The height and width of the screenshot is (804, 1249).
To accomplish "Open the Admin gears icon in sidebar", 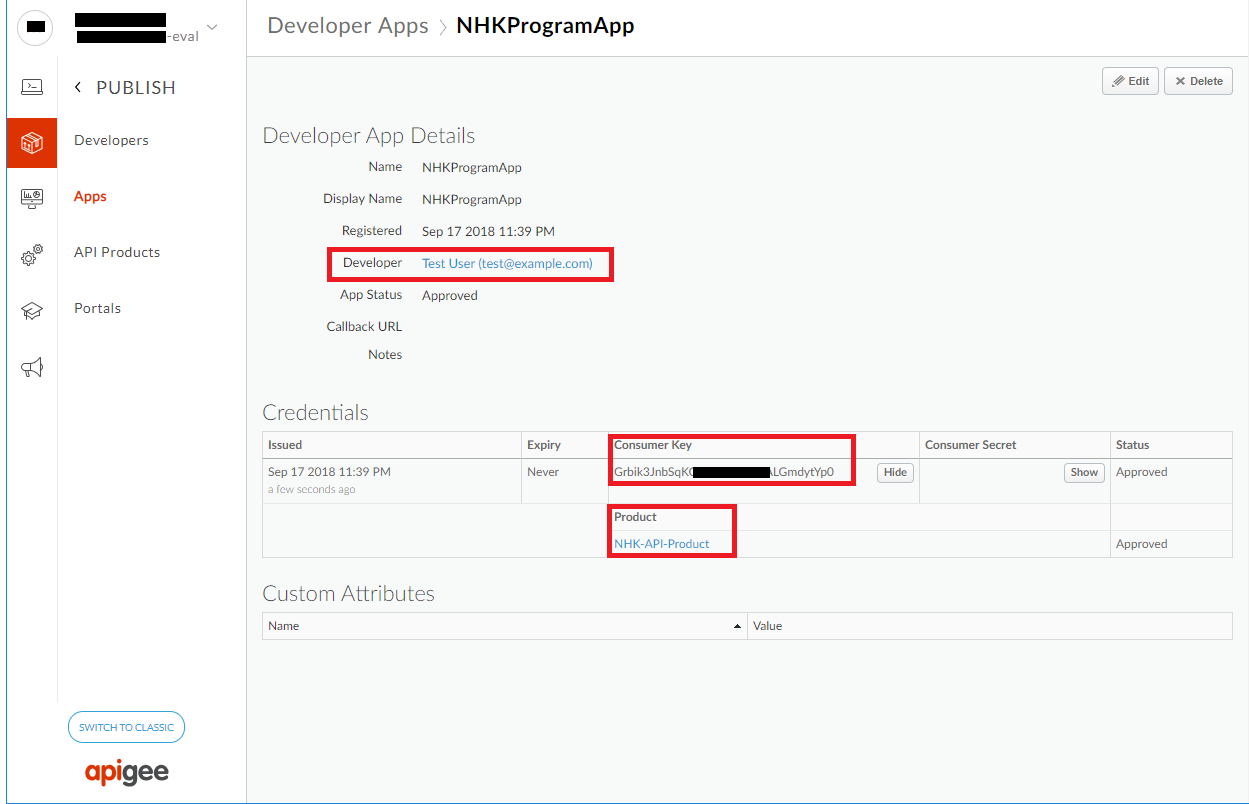I will [32, 255].
